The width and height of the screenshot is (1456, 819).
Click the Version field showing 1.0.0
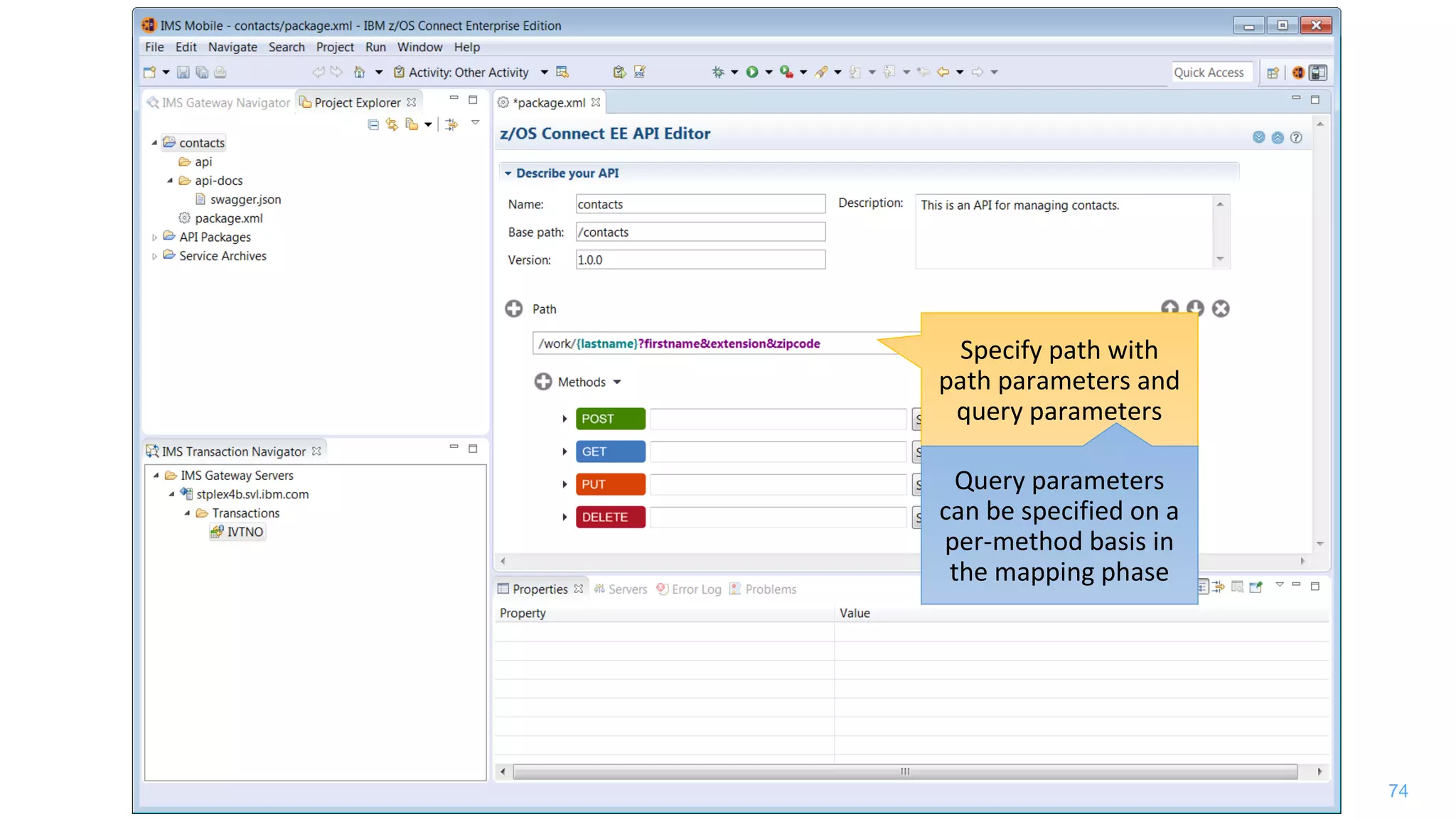point(700,259)
